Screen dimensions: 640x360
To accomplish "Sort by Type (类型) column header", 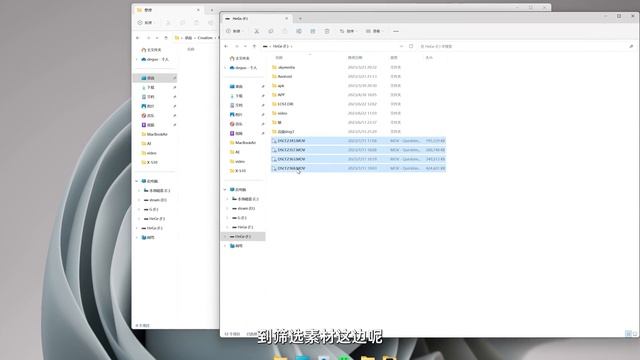I will coord(394,58).
